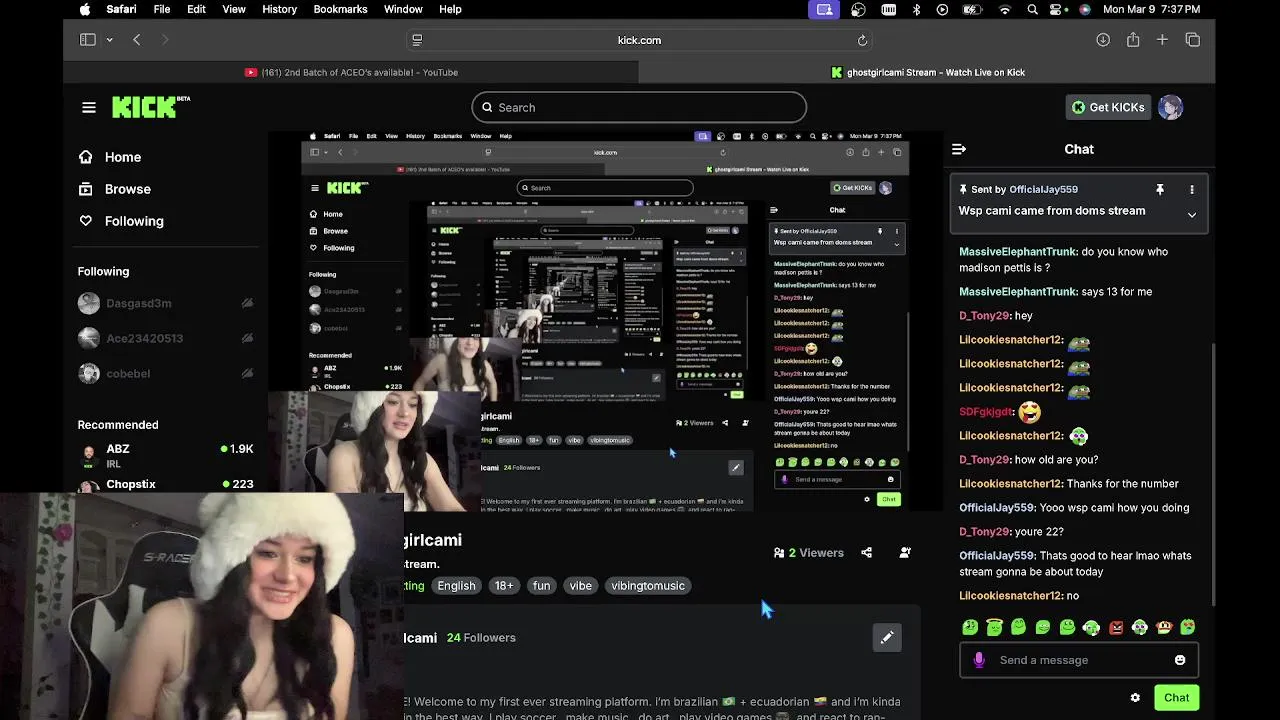Open Safari sidebar dropdown chevron
The width and height of the screenshot is (1280, 720).
(109, 40)
